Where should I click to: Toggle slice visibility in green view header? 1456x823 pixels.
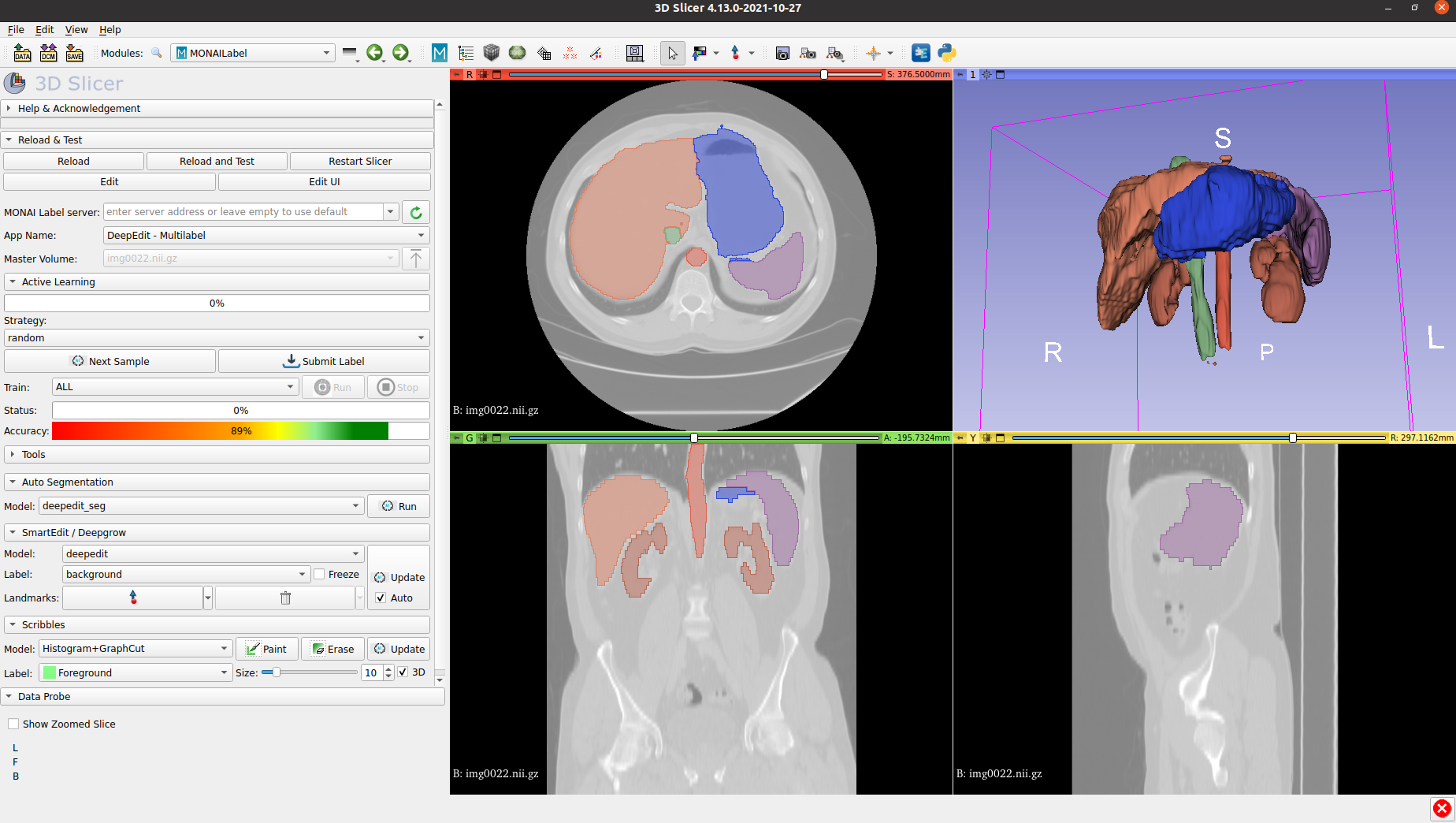tap(483, 438)
